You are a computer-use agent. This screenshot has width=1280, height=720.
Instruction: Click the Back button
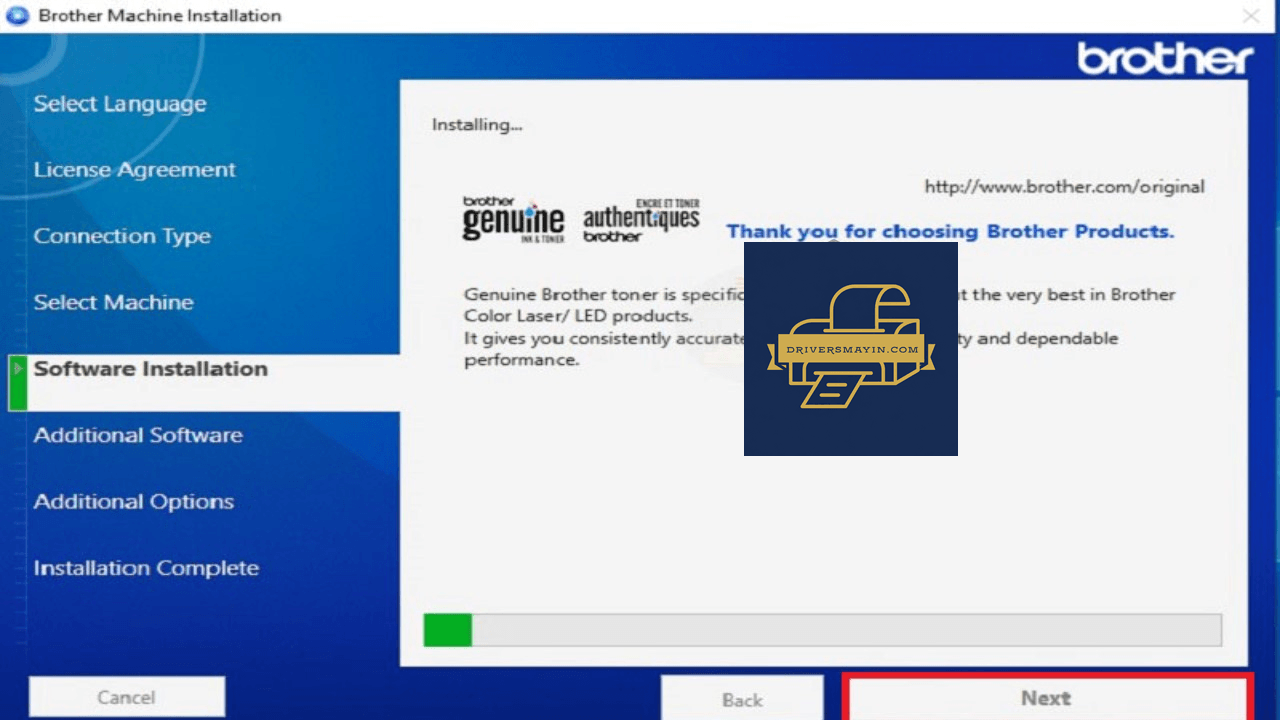click(x=742, y=699)
